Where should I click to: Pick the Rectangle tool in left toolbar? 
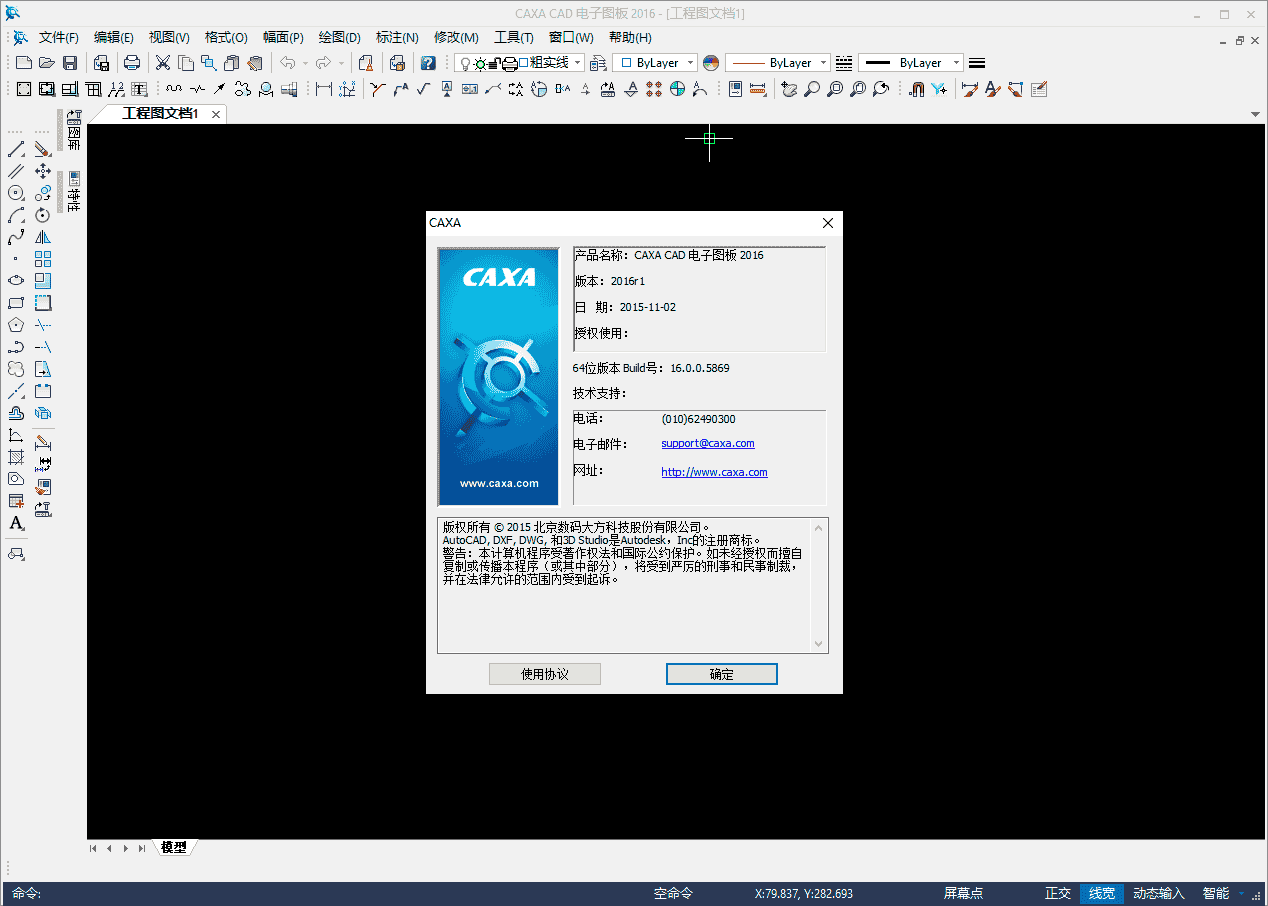pyautogui.click(x=15, y=301)
